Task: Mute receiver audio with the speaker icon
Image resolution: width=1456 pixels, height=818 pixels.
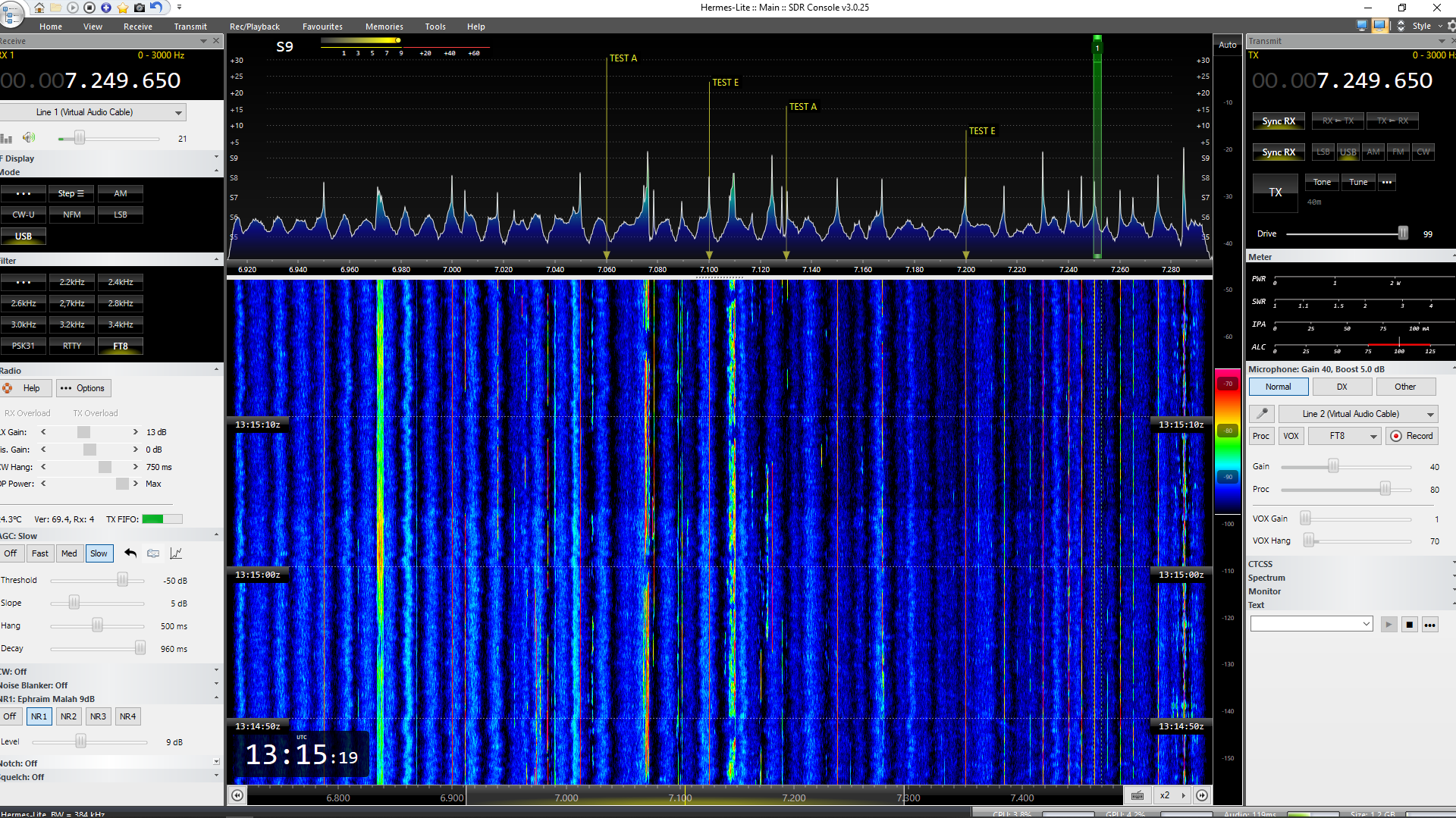Action: [29, 138]
